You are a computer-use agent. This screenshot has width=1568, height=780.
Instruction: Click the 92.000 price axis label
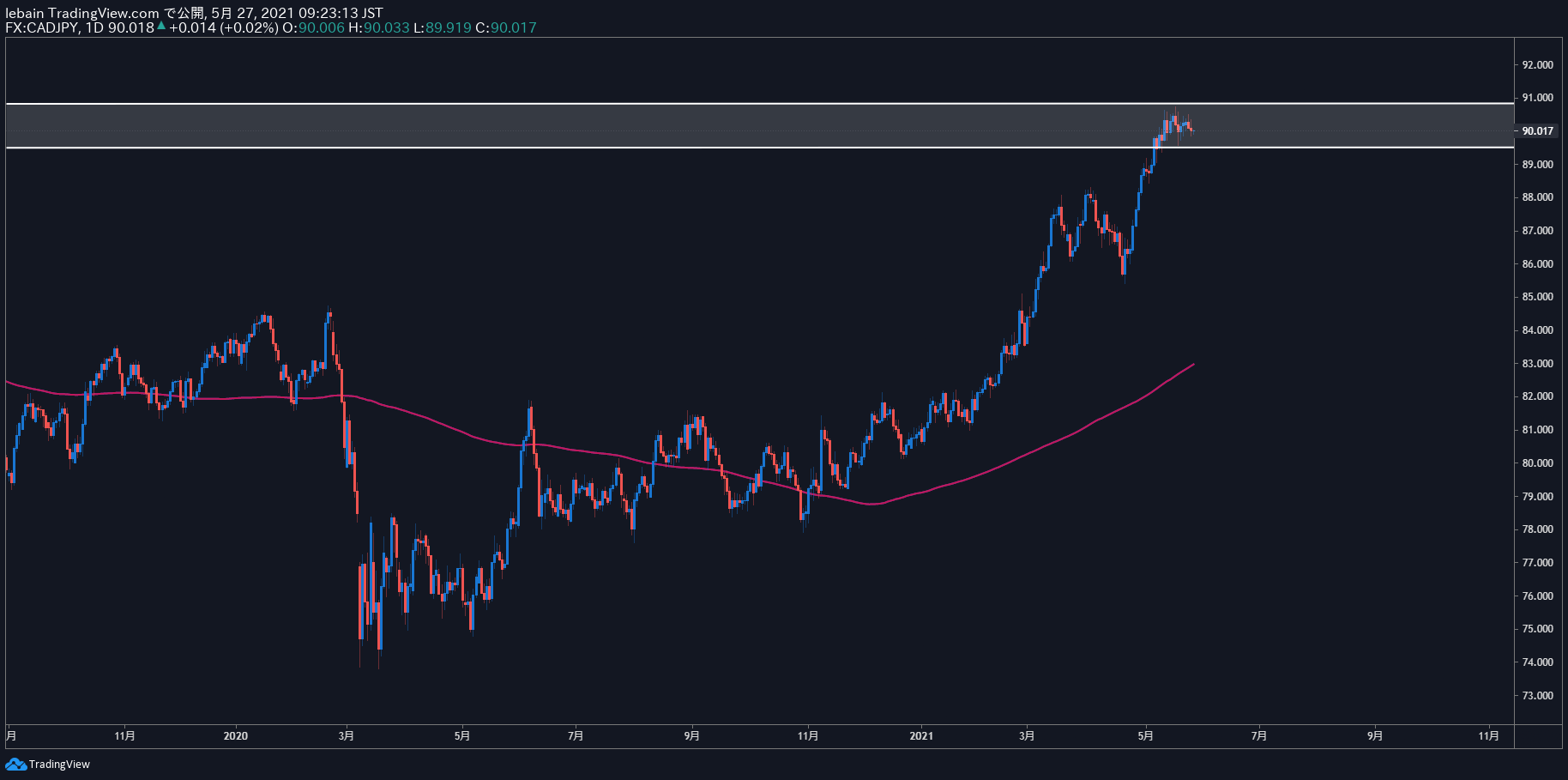pos(1537,65)
